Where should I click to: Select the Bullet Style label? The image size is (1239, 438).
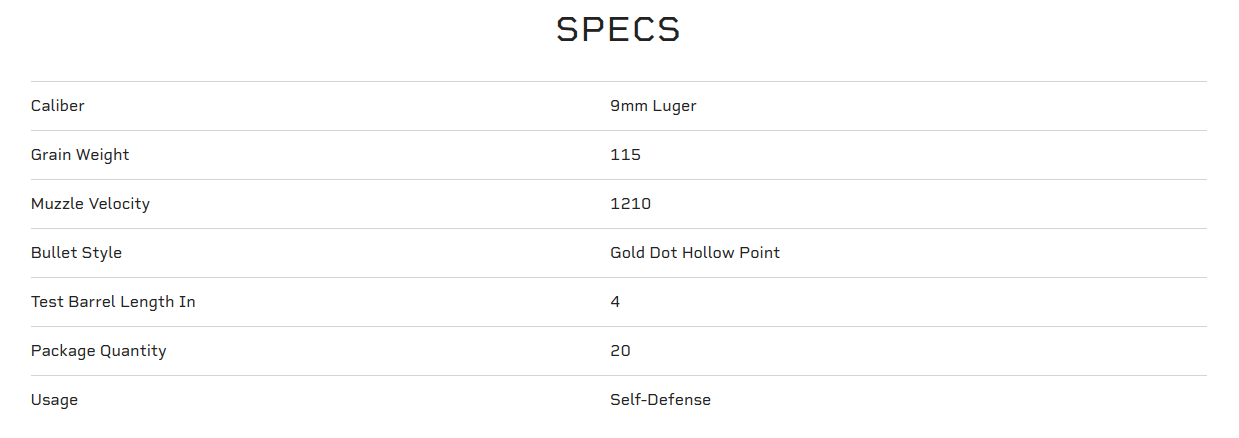[76, 253]
